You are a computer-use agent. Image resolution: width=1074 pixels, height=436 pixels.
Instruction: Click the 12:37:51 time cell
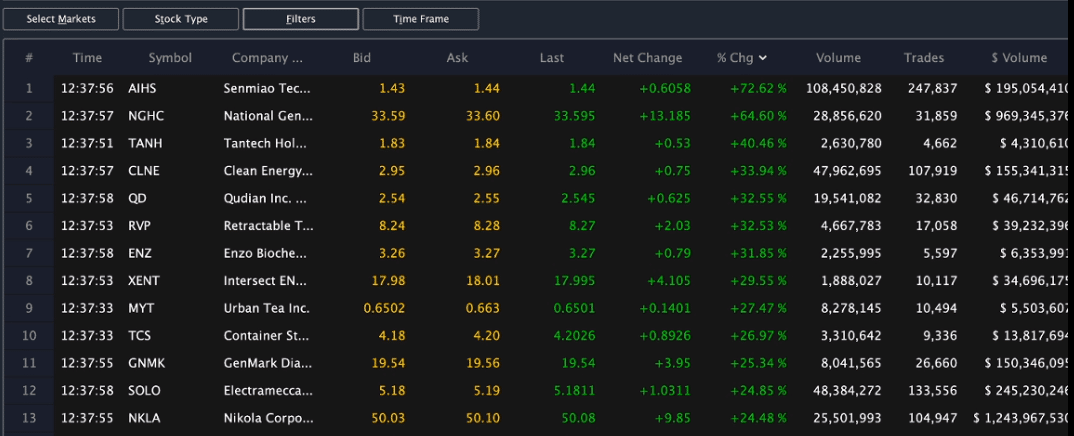point(87,143)
